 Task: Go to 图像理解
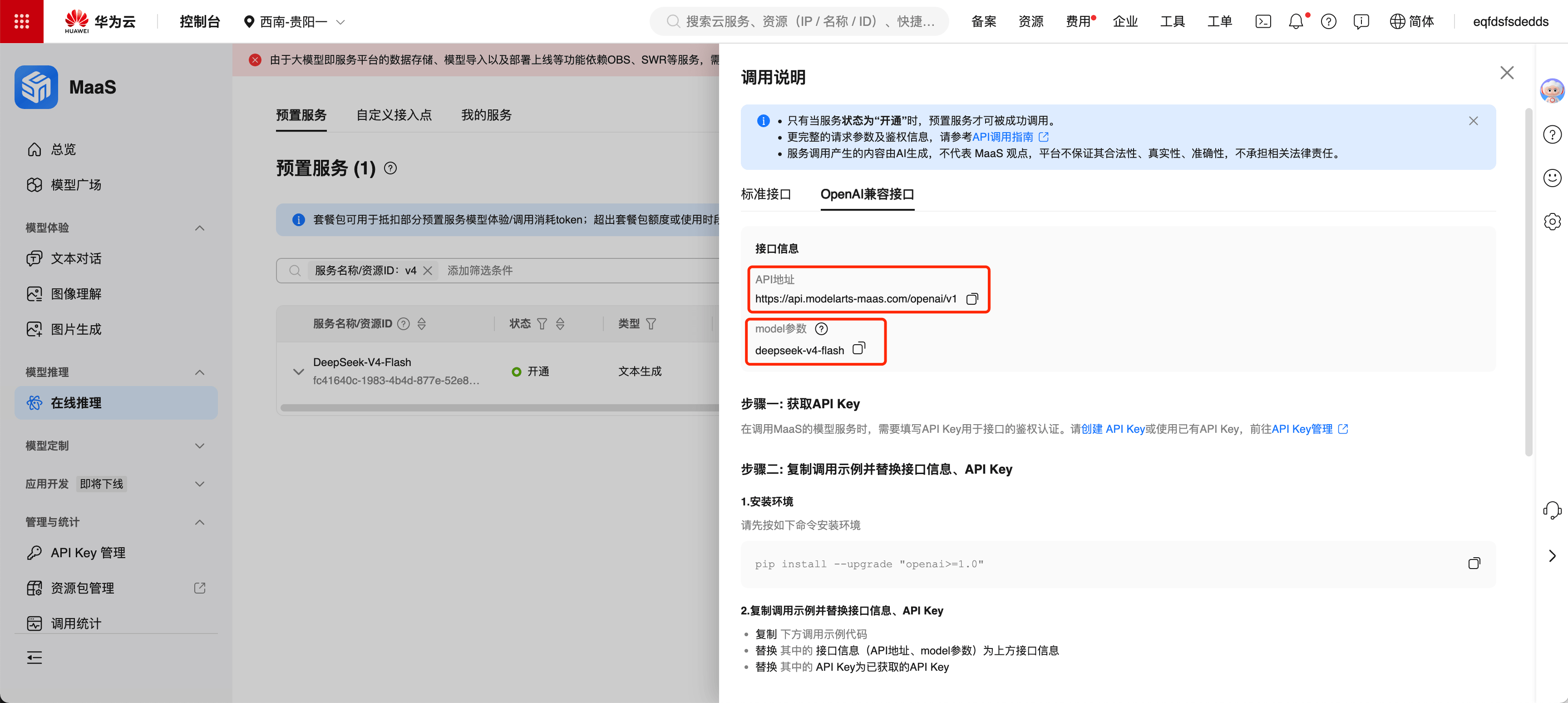tap(116, 294)
